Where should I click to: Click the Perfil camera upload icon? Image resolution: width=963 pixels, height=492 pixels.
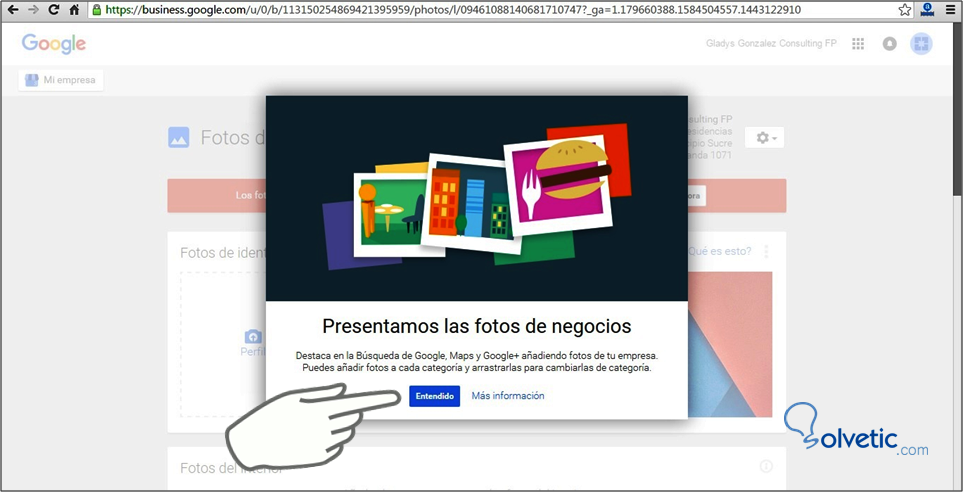(x=253, y=337)
